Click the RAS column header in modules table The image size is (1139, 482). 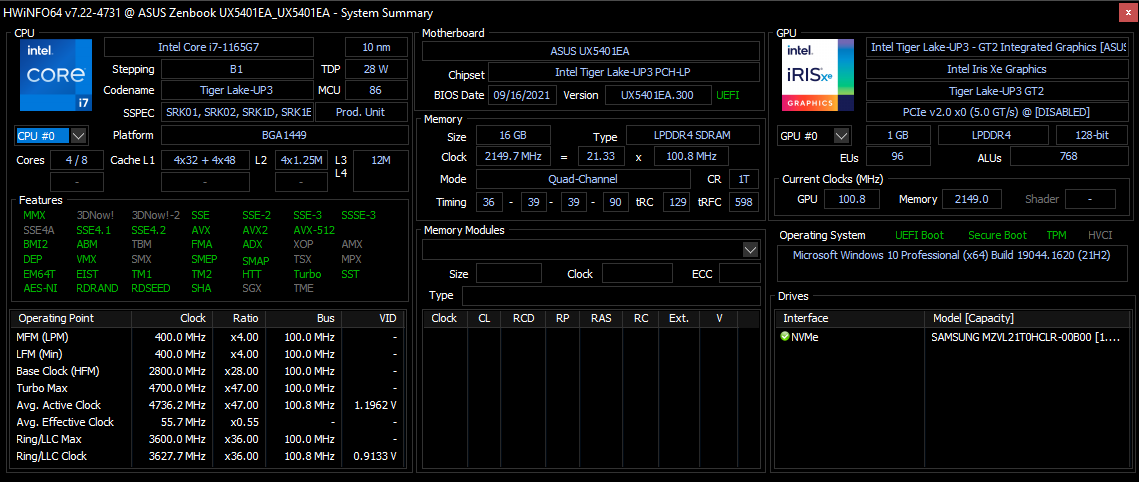[601, 318]
